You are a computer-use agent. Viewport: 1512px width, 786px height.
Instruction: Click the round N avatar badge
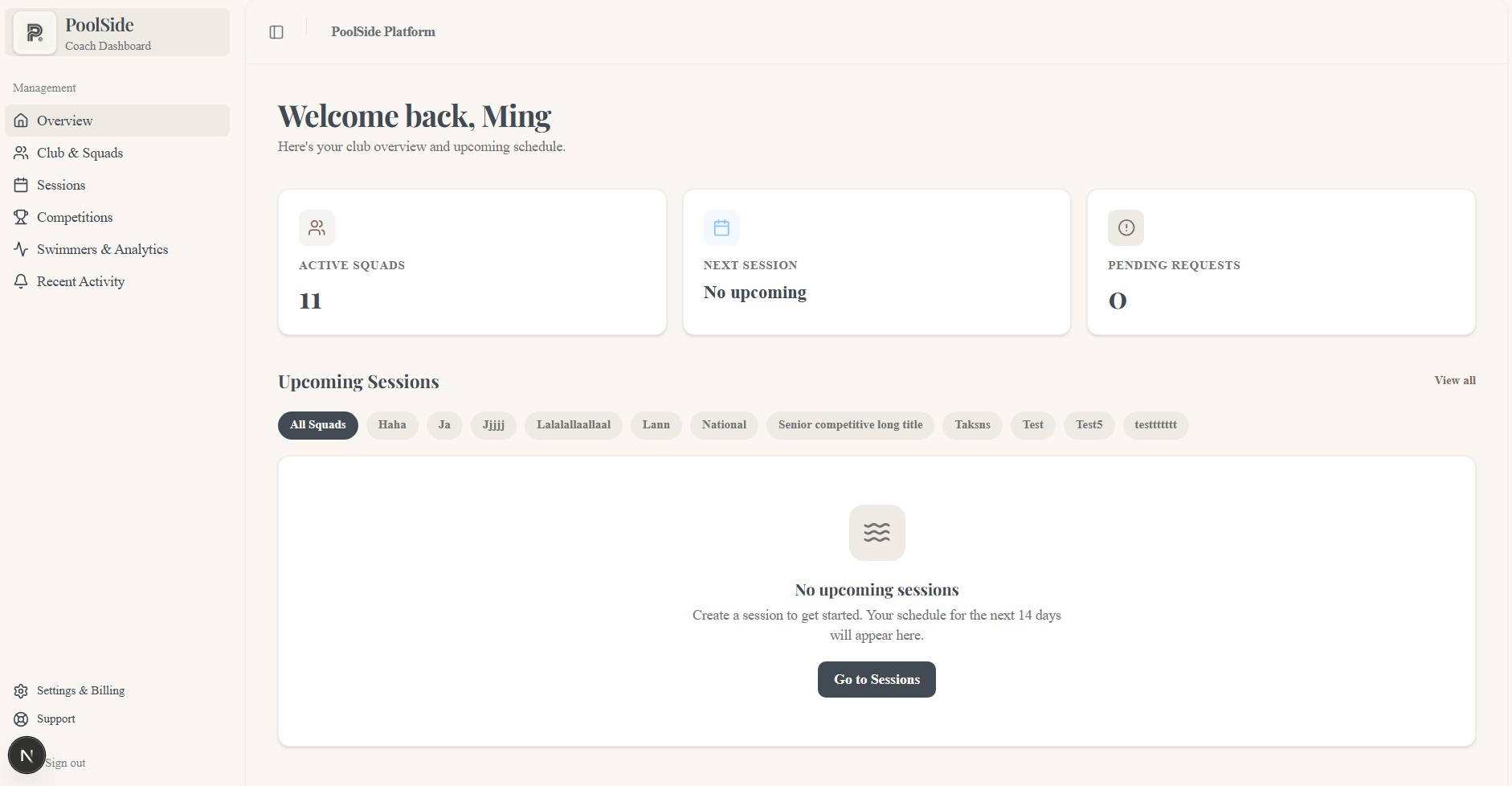tap(27, 755)
